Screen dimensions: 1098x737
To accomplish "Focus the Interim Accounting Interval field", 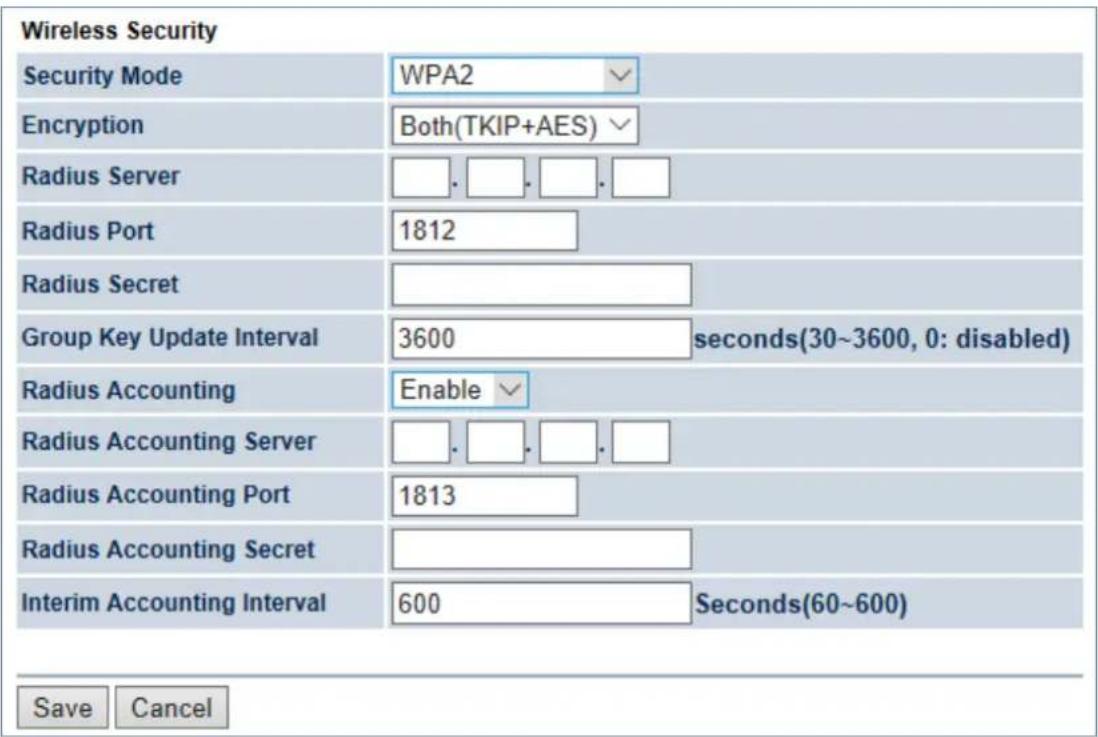I will 541,603.
